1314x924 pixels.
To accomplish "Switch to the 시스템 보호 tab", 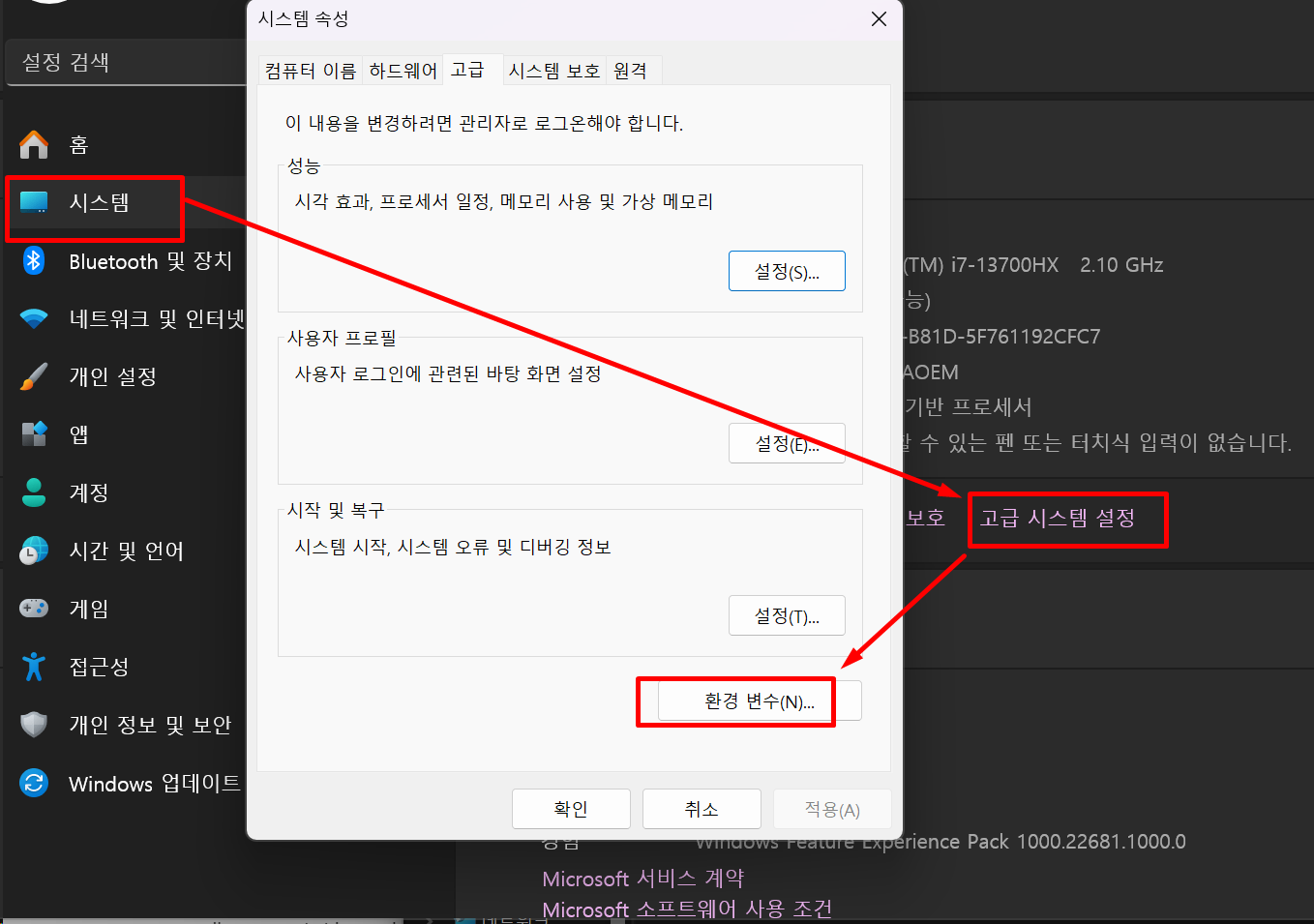I will click(x=554, y=71).
